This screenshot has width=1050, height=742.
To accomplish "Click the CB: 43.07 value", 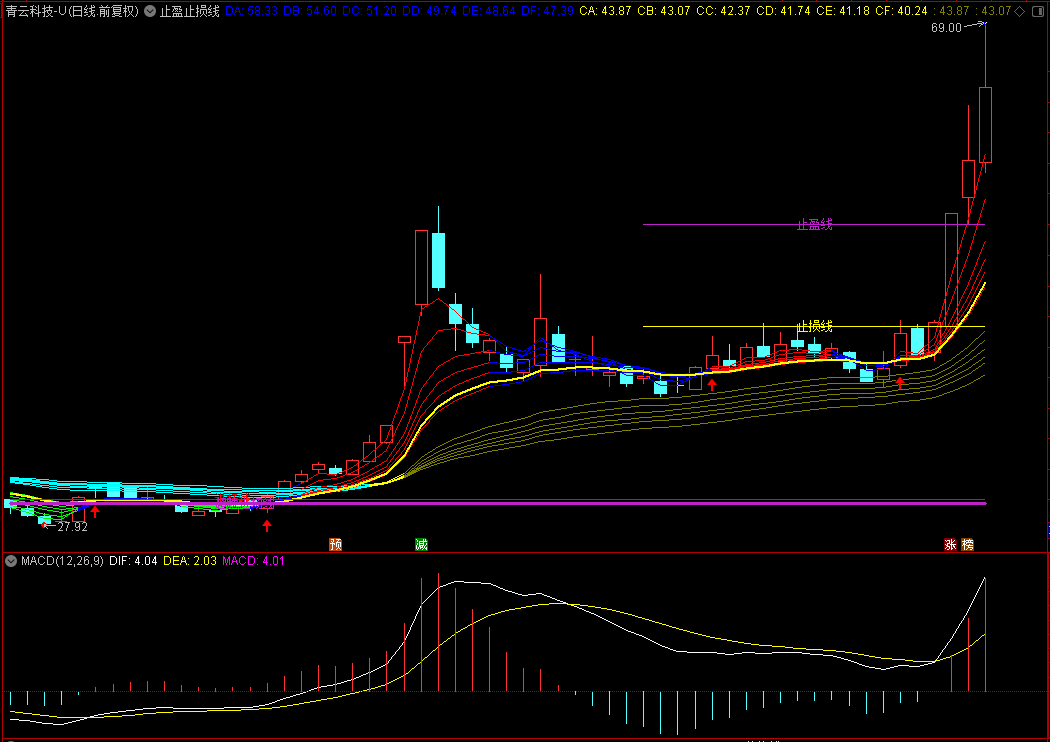I will (664, 11).
